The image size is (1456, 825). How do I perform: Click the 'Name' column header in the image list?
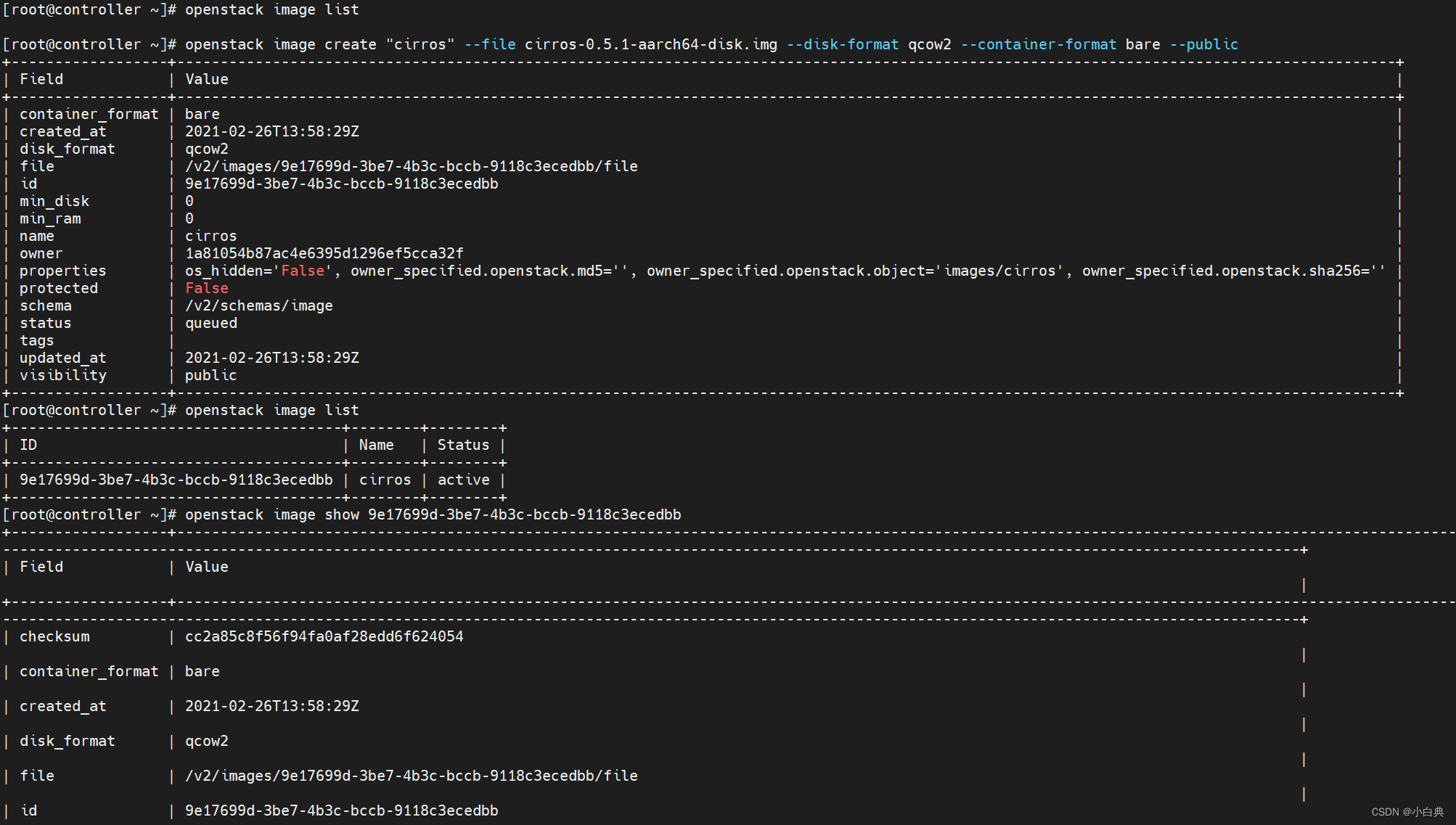coord(377,446)
